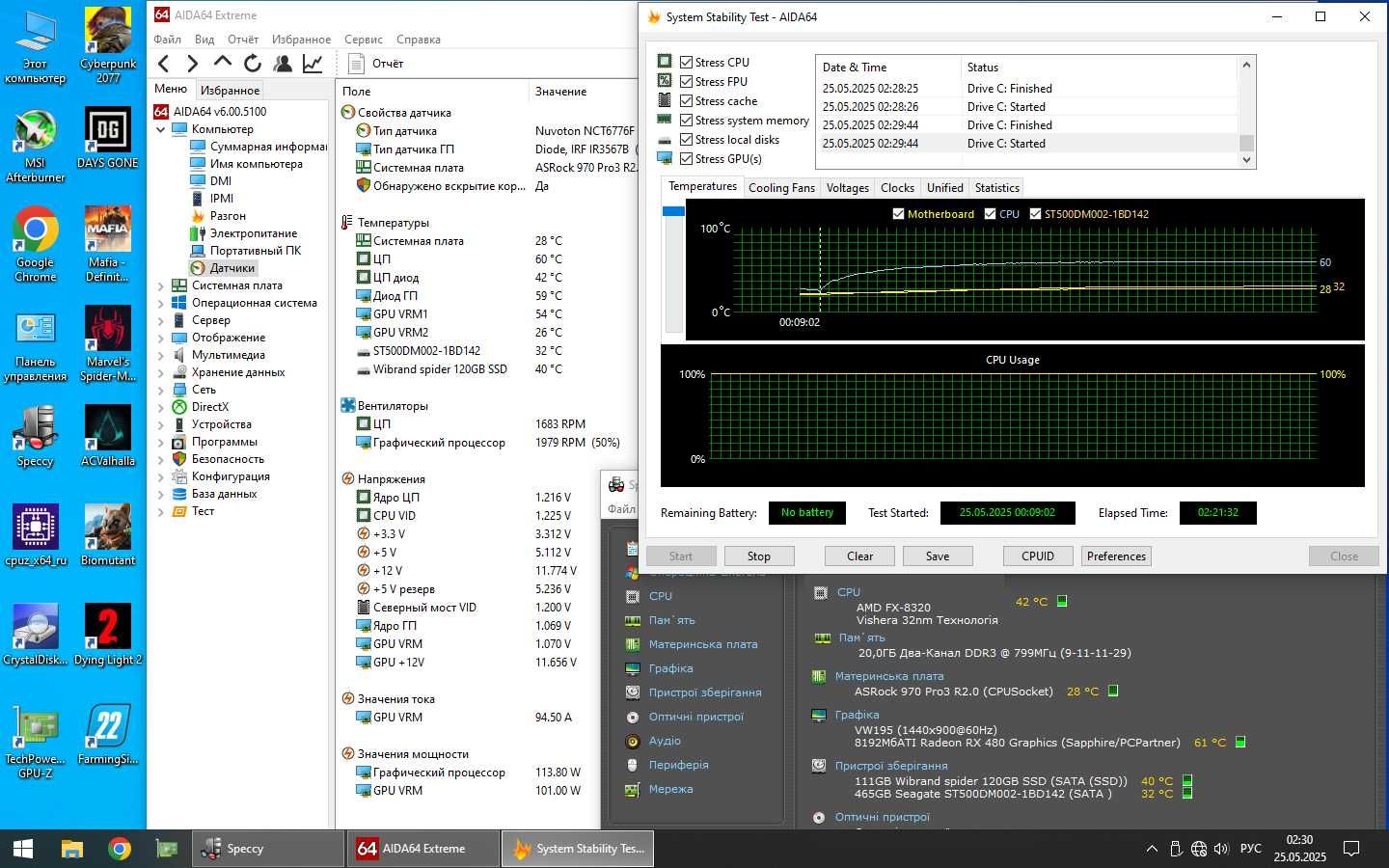Open Google Chrome desktop shortcut
Screen dimensions: 1389x868
click(36, 245)
